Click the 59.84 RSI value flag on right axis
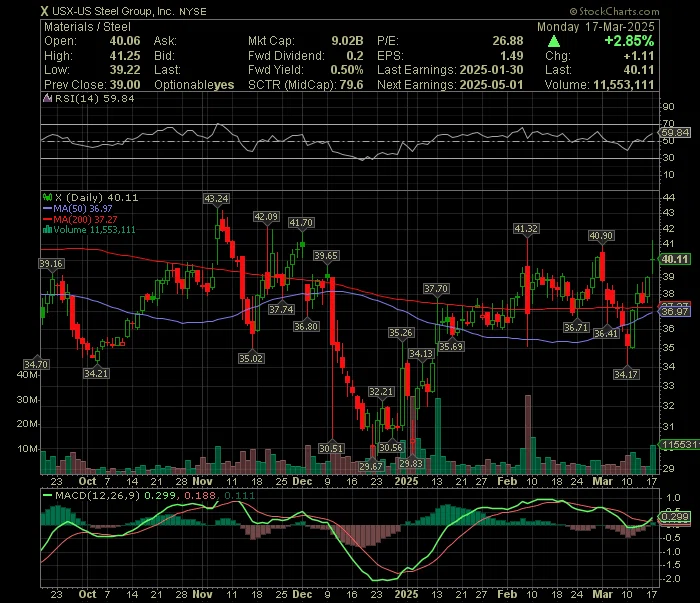This screenshot has width=700, height=603. 675,133
